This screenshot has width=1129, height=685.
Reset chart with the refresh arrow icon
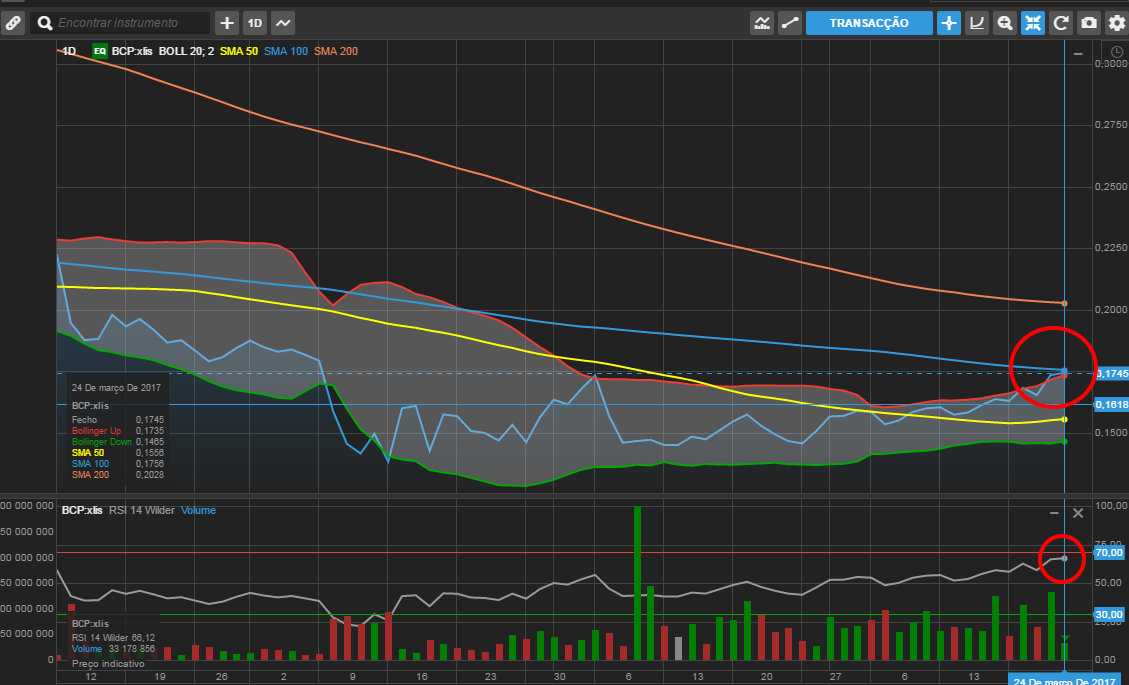point(1061,22)
